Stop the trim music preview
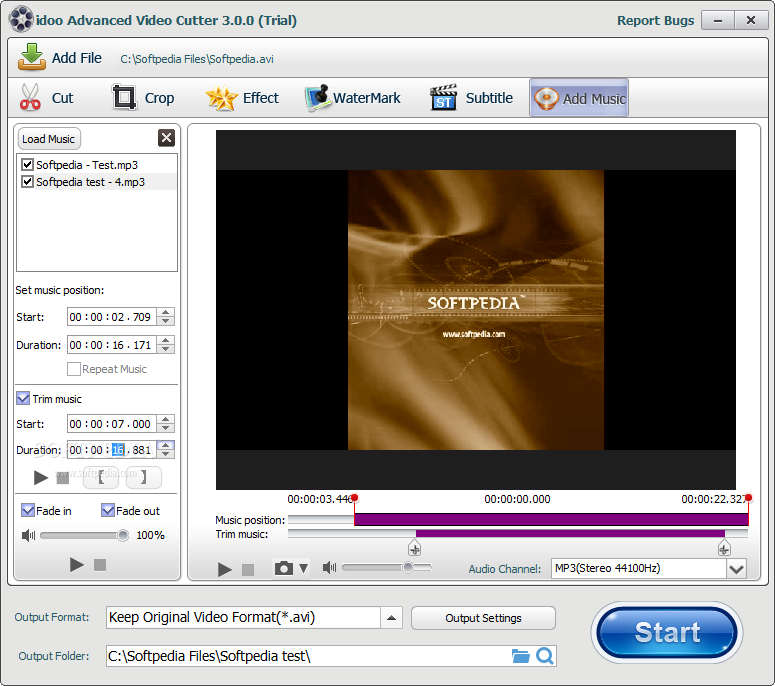This screenshot has height=686, width=775. (63, 478)
